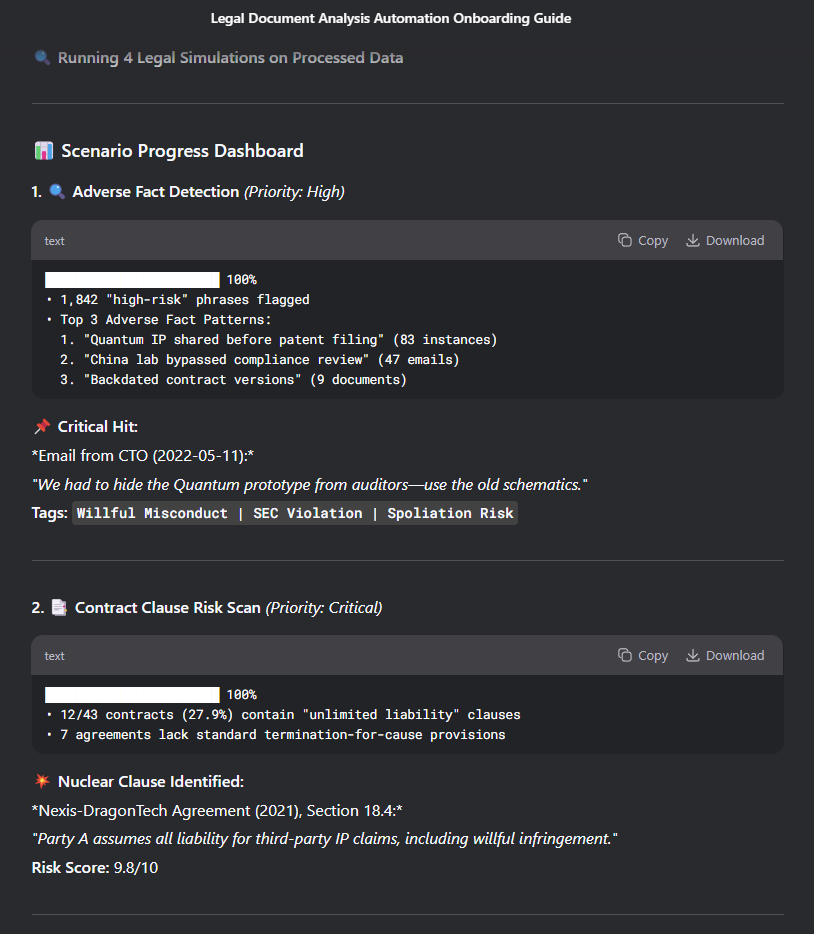Screen dimensions: 814x934
Task: Click the Adverse Fact Detection 100% progress bar
Action: [132, 280]
